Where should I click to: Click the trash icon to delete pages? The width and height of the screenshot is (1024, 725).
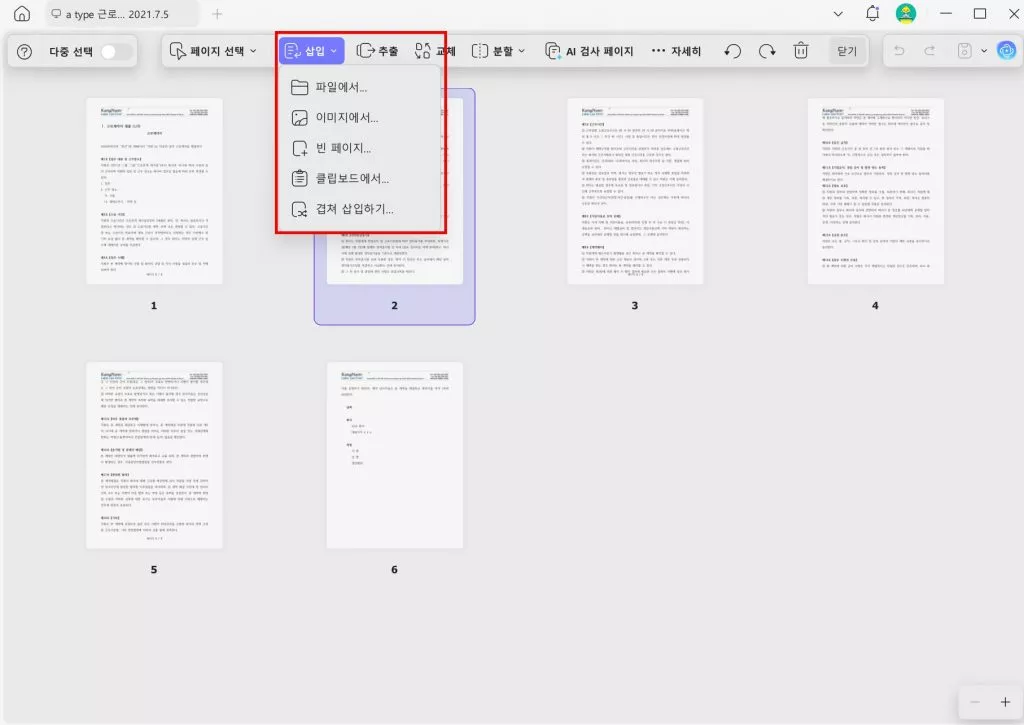click(800, 50)
